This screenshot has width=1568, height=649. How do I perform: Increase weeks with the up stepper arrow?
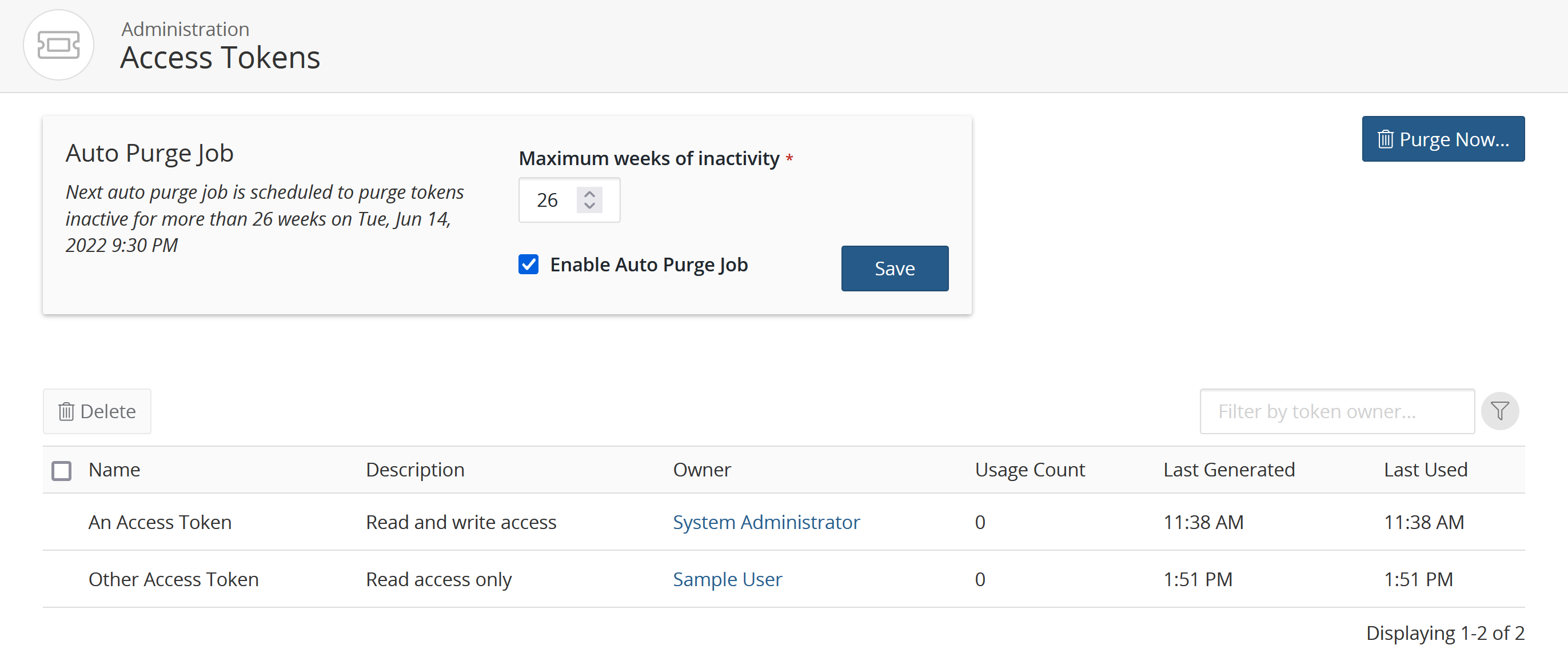(589, 194)
